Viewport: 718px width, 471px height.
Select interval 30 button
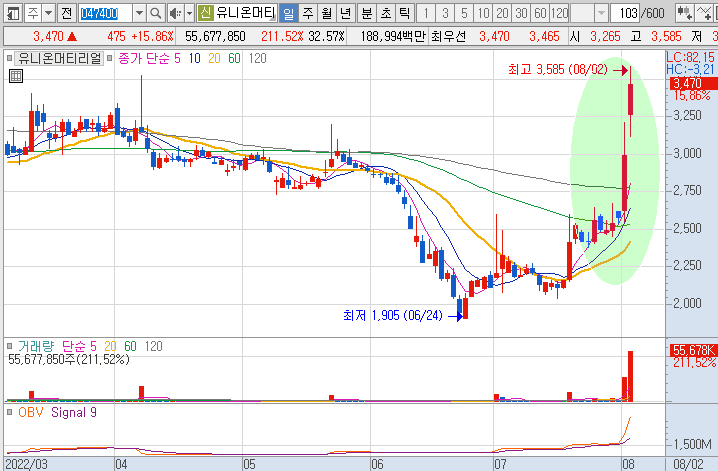point(522,13)
